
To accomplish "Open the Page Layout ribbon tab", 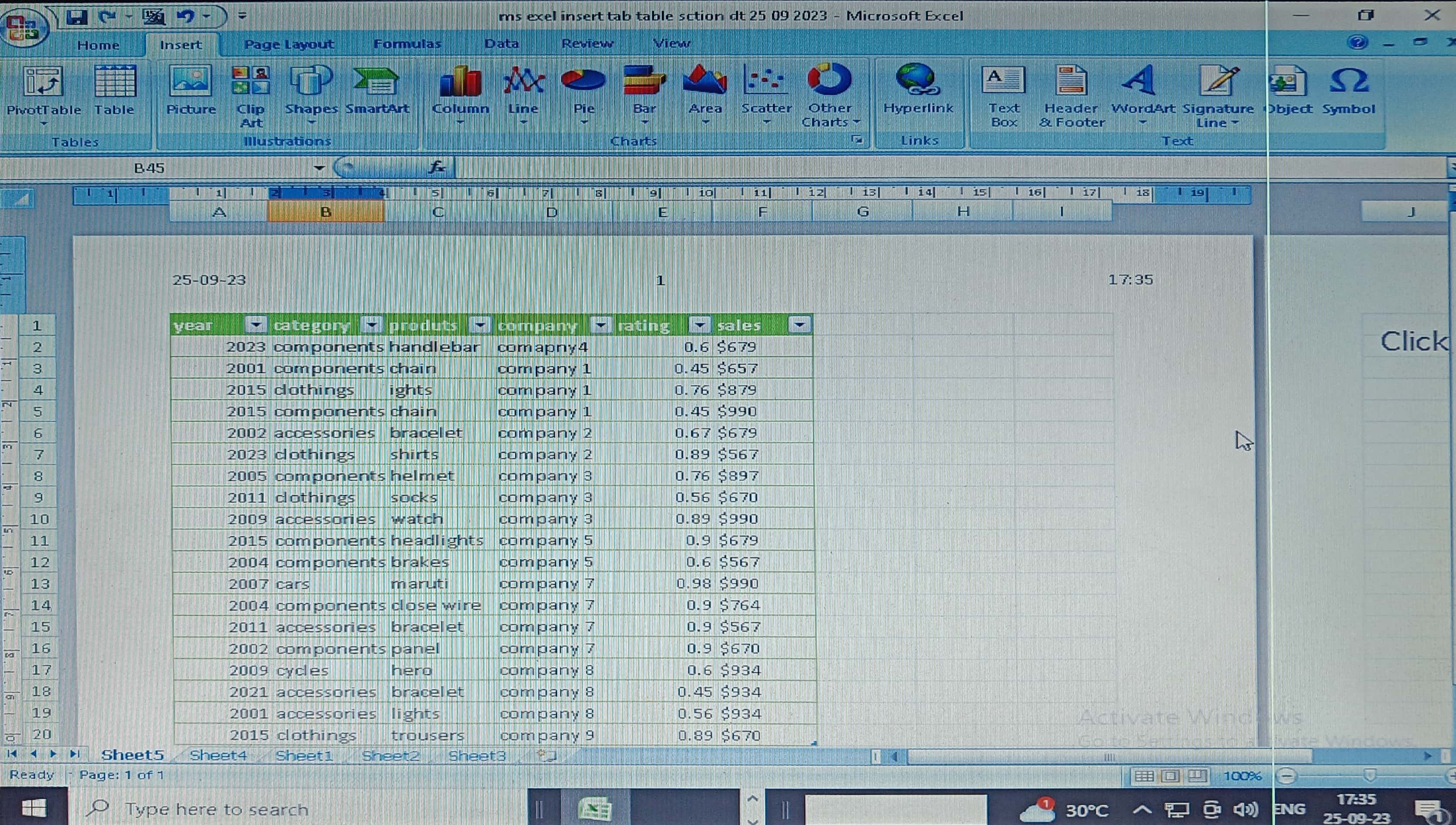I will point(289,44).
